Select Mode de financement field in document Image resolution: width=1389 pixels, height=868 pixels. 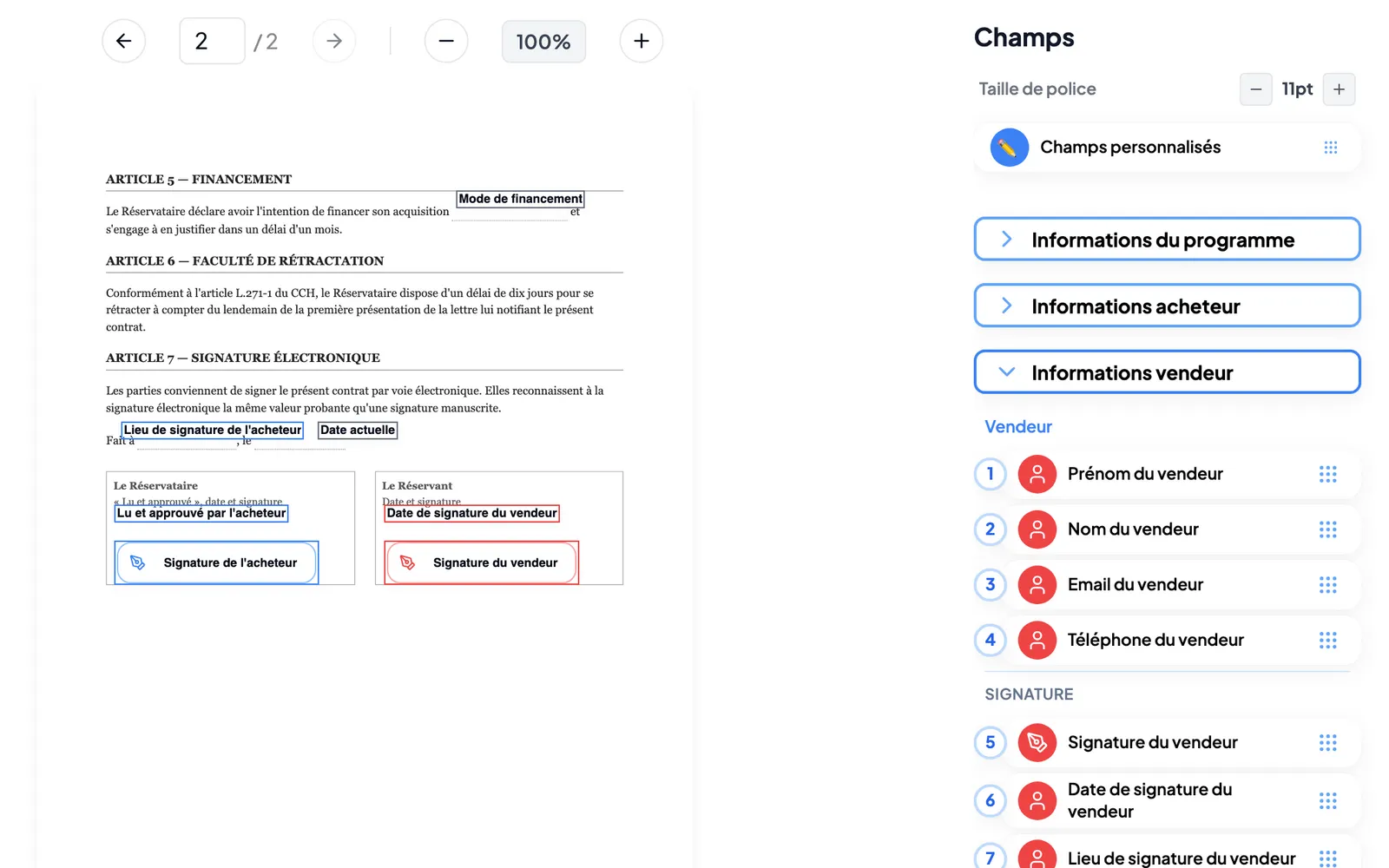[x=520, y=199]
